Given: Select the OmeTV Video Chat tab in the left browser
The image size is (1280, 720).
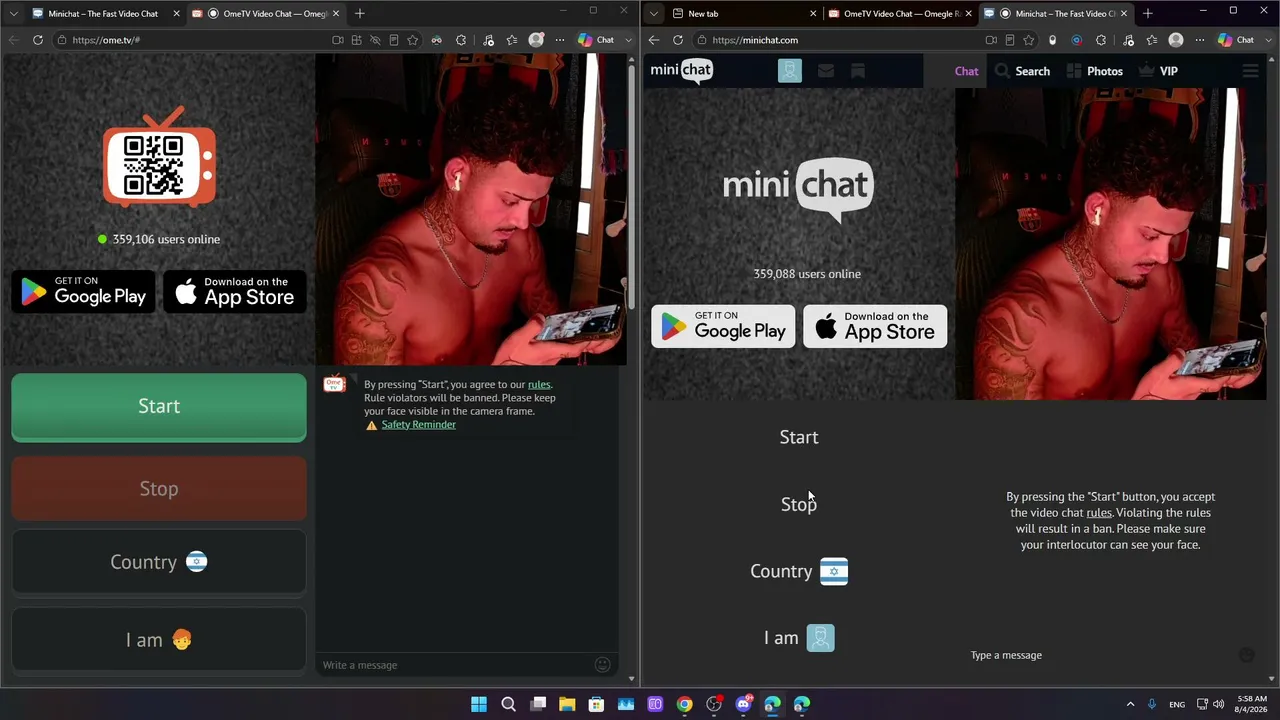Looking at the screenshot, I should click(x=266, y=13).
